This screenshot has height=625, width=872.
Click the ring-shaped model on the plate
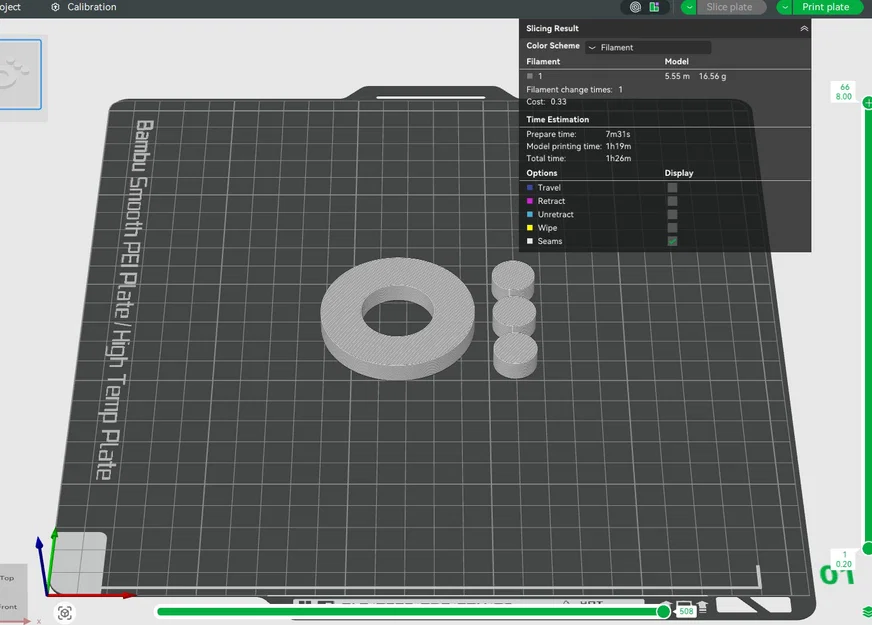click(398, 319)
